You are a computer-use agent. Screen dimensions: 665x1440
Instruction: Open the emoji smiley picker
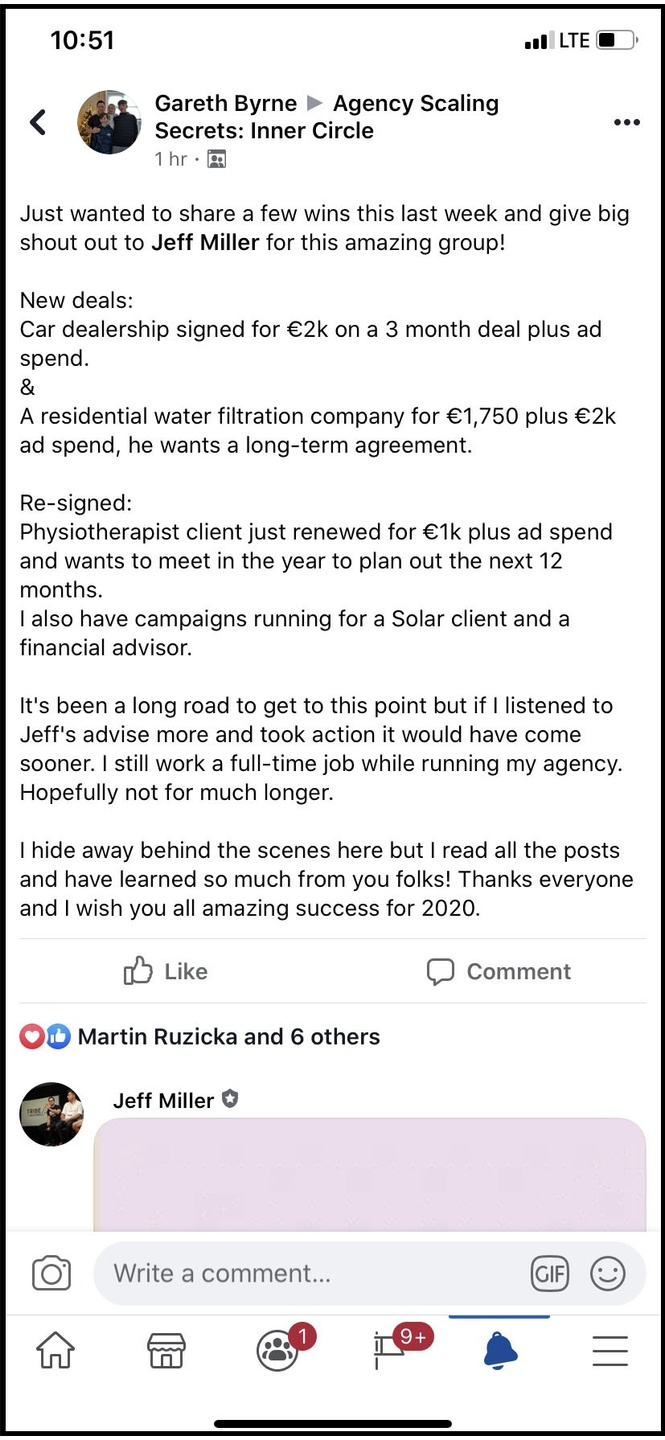point(607,1273)
